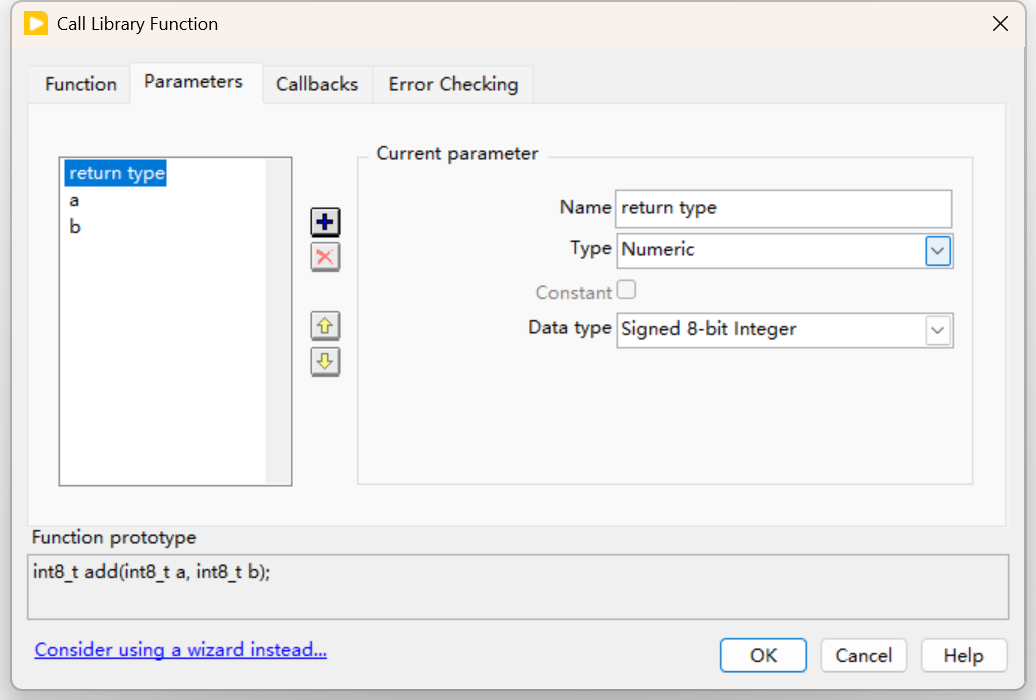The image size is (1036, 700).
Task: Move parameter up using the yellow up-arrow icon
Action: point(325,326)
